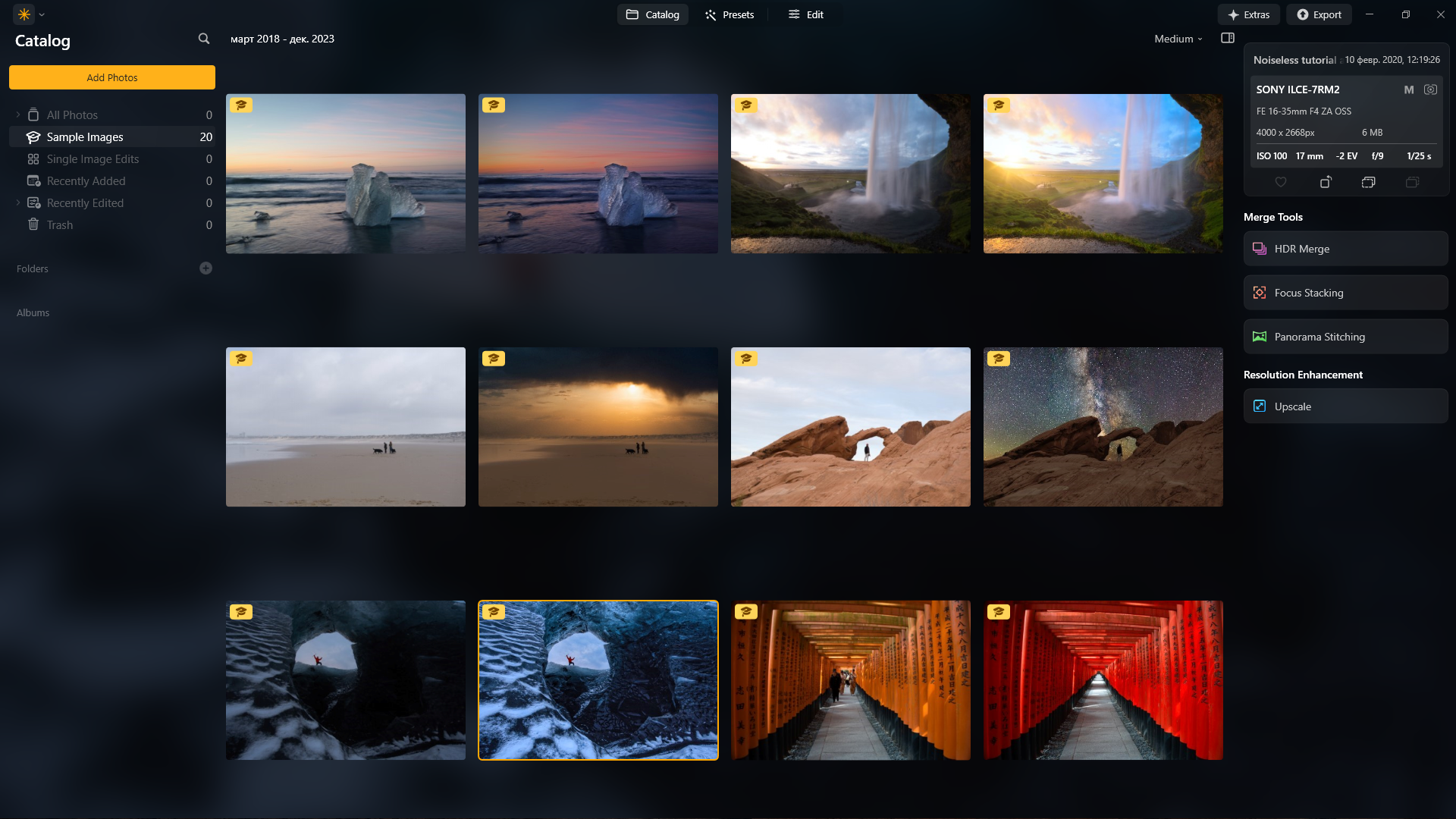Open the Medium thumbnail size dropdown
This screenshot has height=819, width=1456.
1178,39
